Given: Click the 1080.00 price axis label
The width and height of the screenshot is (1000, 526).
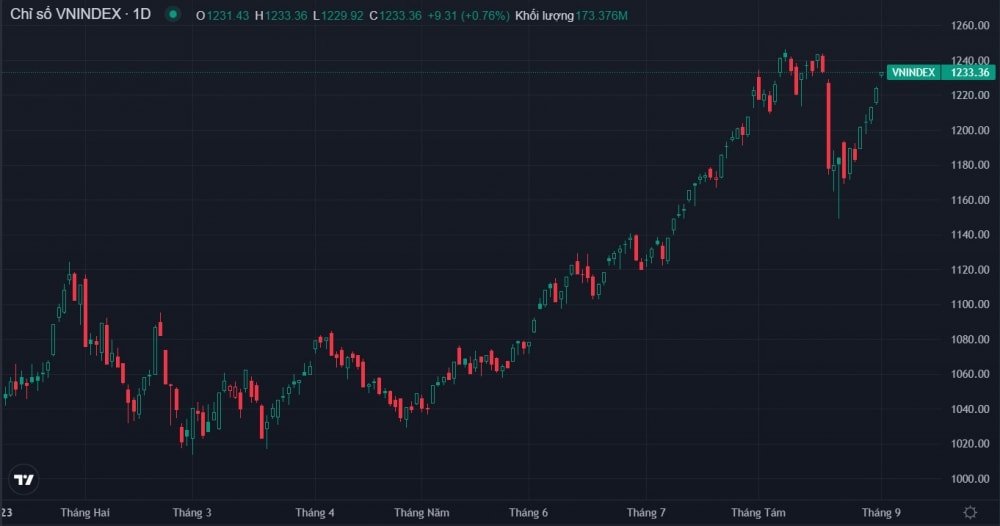Looking at the screenshot, I should 970,339.
